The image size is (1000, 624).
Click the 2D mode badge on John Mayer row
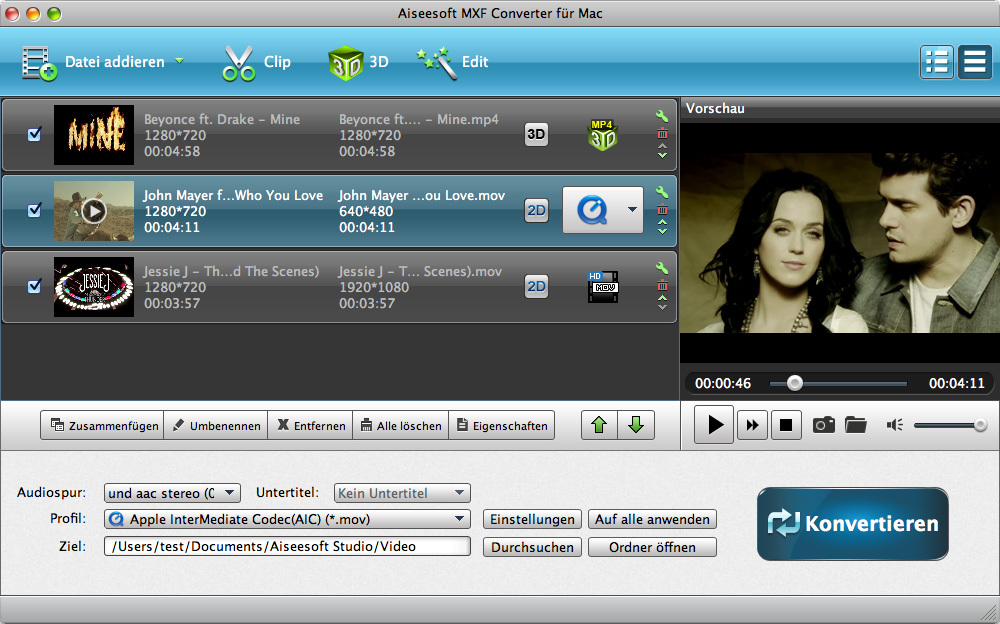tap(536, 210)
